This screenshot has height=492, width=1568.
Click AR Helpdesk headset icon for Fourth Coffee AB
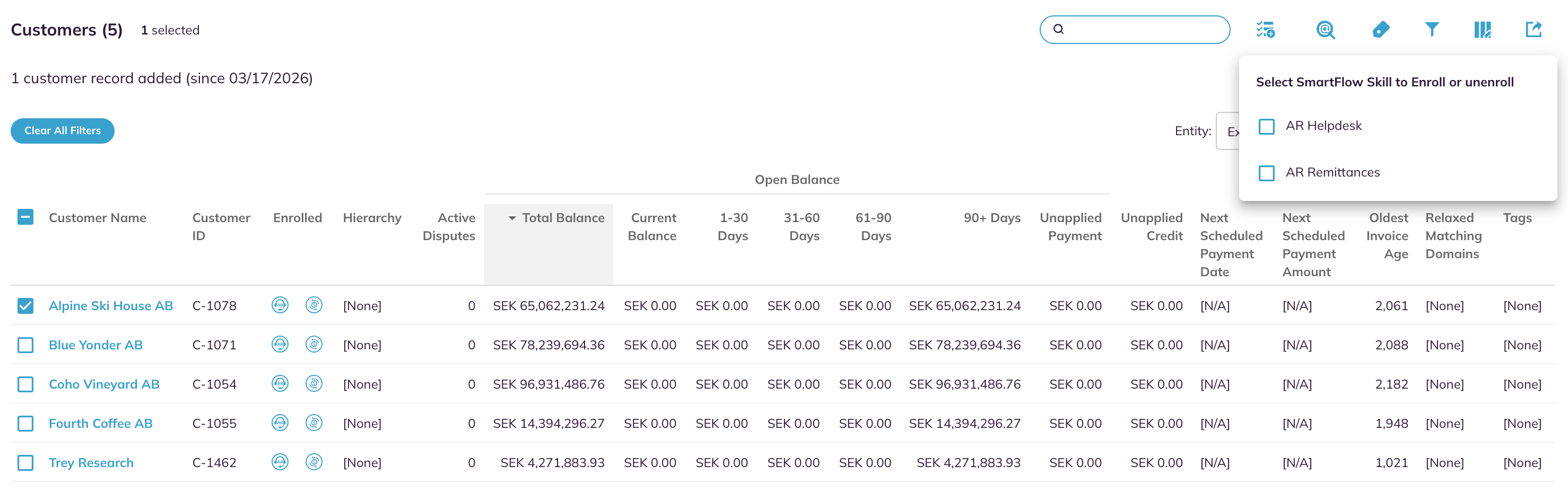tap(280, 423)
